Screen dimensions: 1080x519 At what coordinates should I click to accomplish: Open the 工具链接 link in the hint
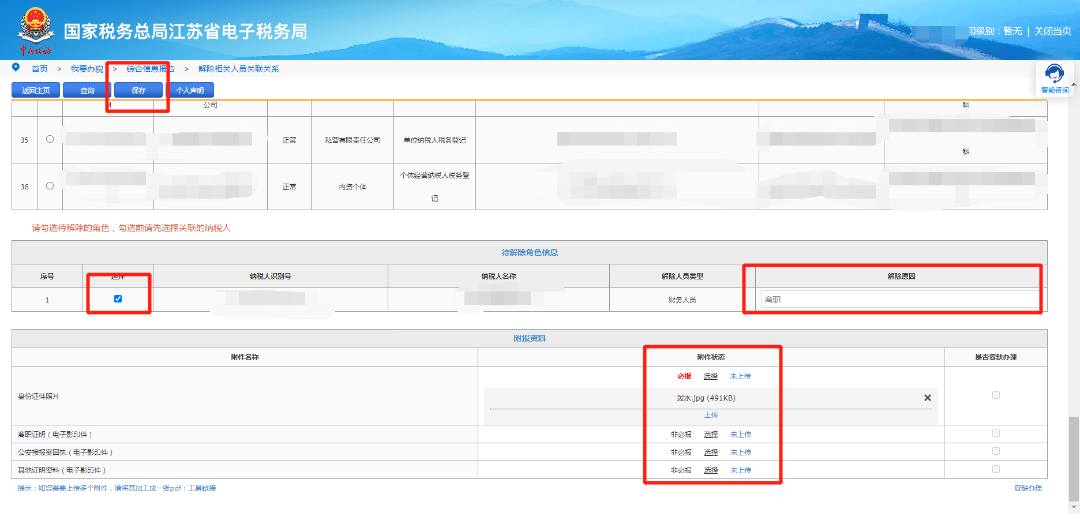[202, 488]
